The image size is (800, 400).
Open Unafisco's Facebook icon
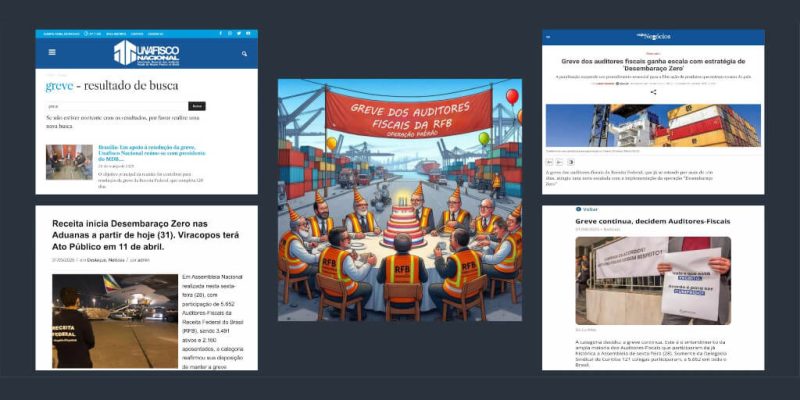click(x=220, y=33)
